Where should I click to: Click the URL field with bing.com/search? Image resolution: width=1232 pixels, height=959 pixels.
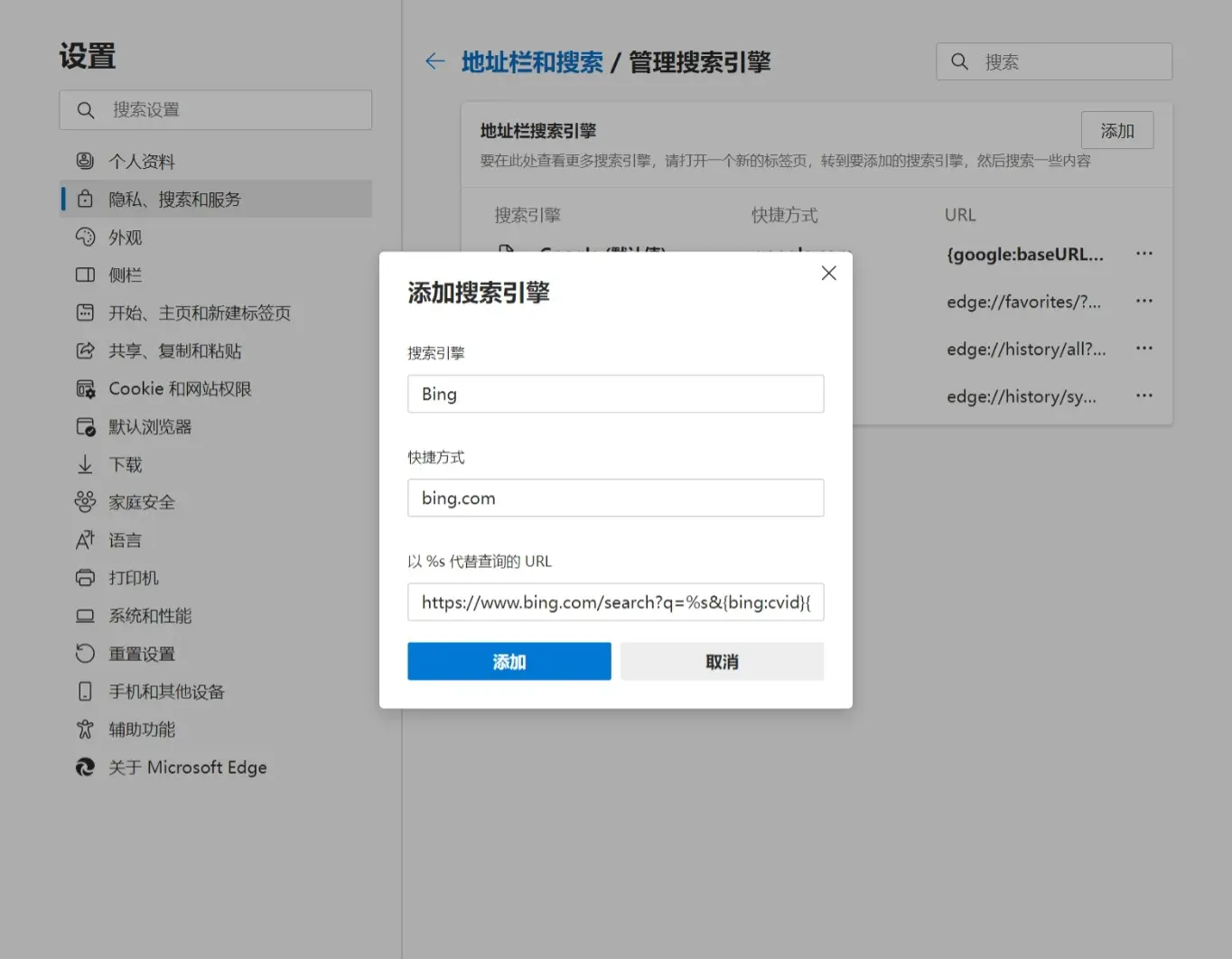(616, 601)
